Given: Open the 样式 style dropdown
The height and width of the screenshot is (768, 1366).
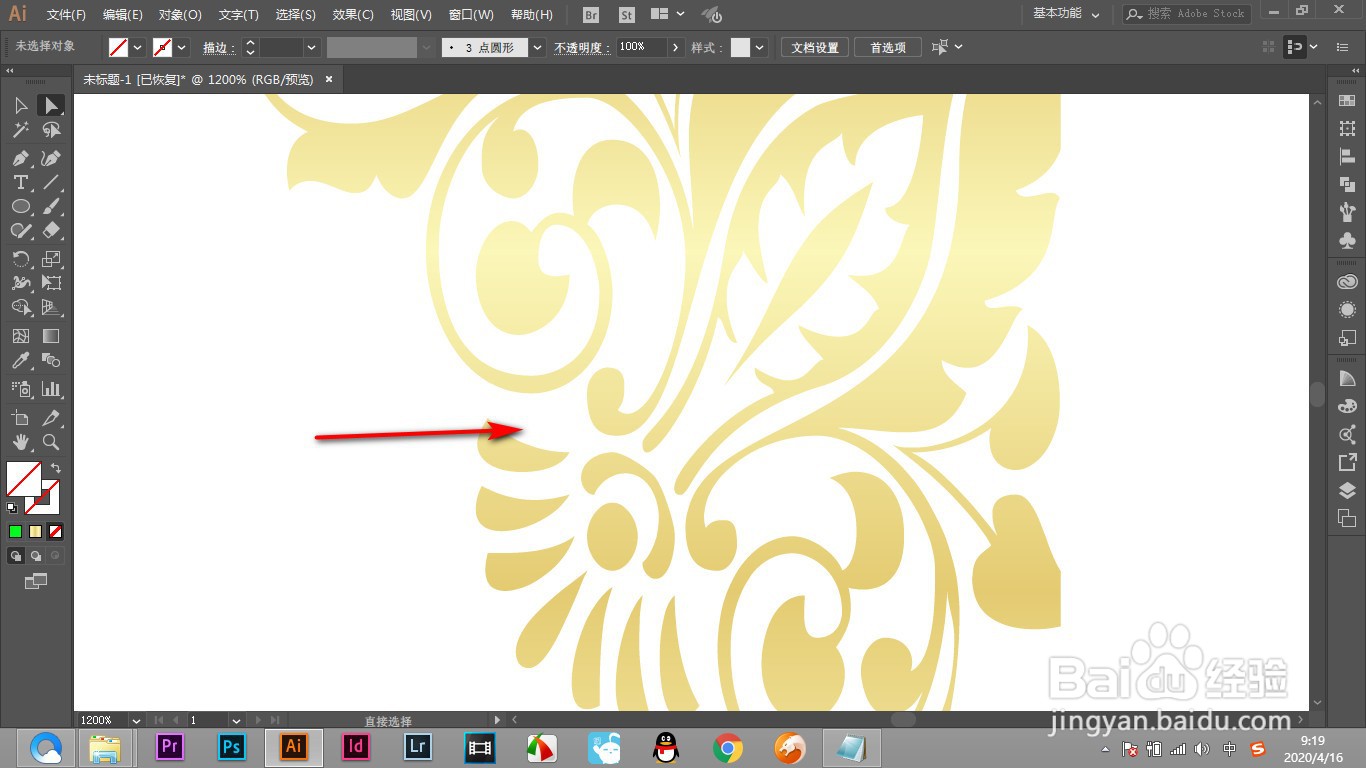Looking at the screenshot, I should tap(761, 47).
